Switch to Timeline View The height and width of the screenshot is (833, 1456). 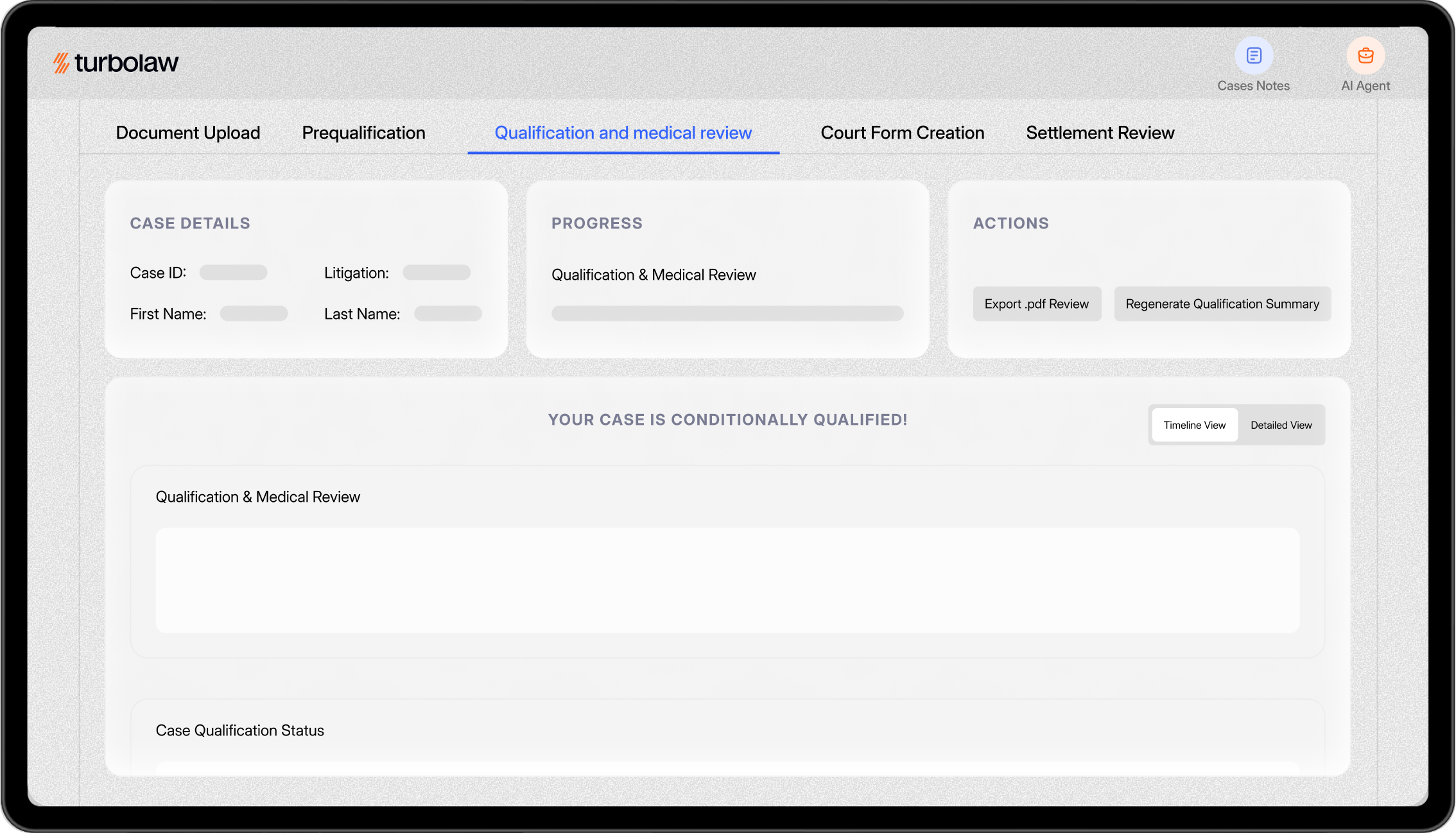coord(1194,425)
